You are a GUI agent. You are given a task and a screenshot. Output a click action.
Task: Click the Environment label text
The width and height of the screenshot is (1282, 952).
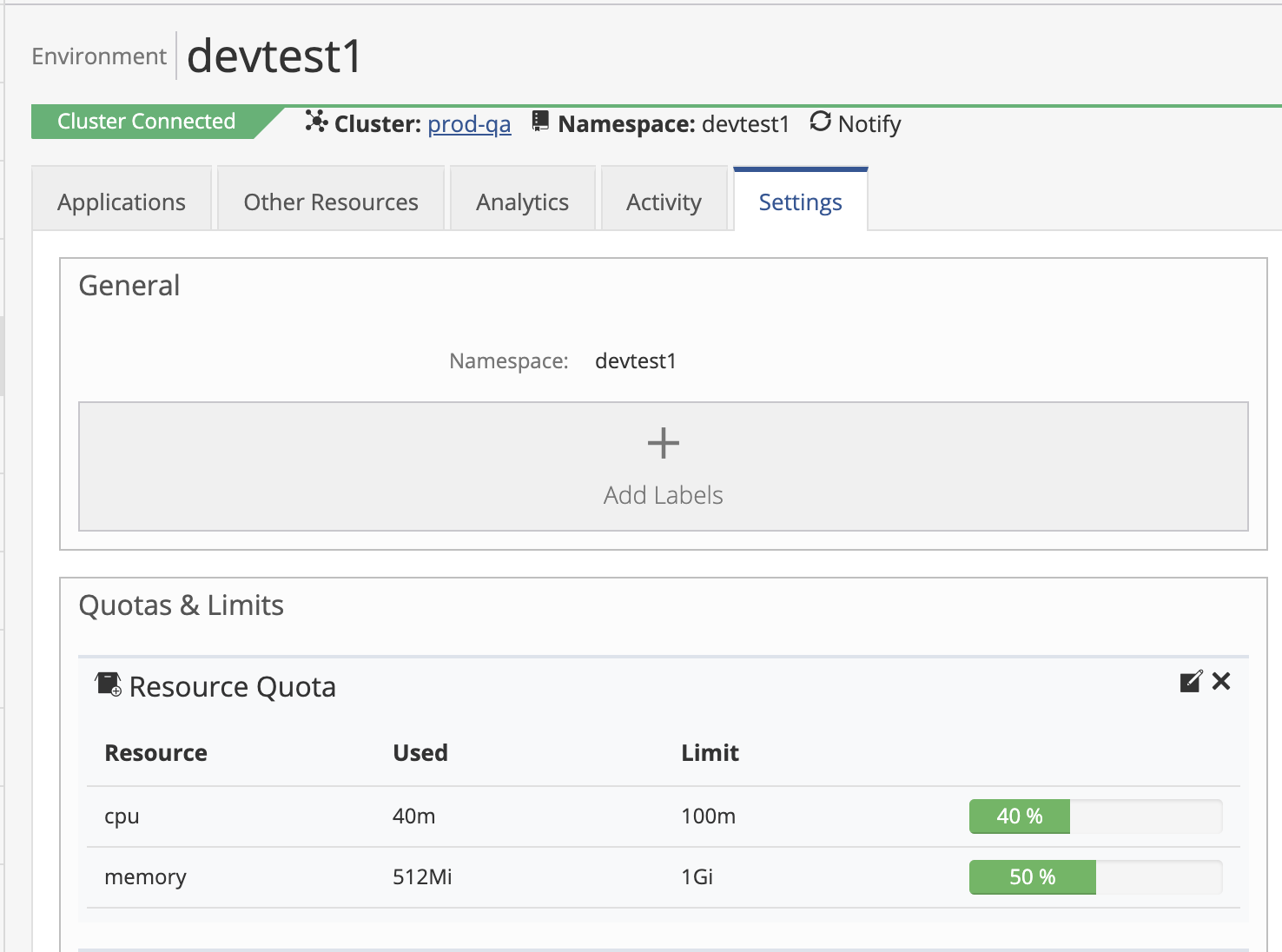click(99, 56)
